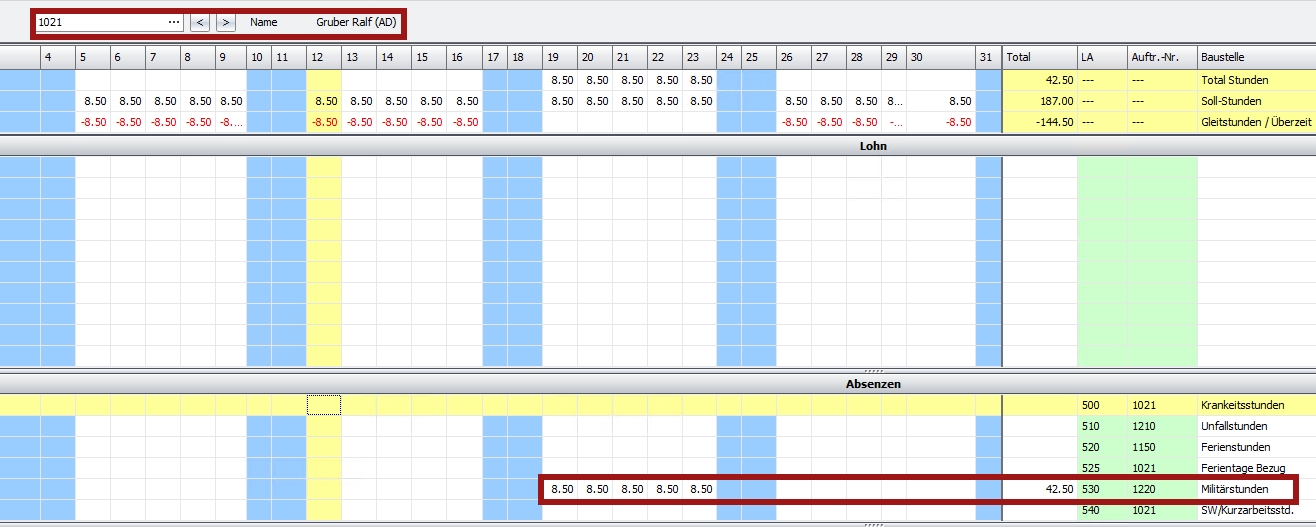Select LA code 530 in Absenzen
This screenshot has height=527, width=1316.
[1101, 490]
